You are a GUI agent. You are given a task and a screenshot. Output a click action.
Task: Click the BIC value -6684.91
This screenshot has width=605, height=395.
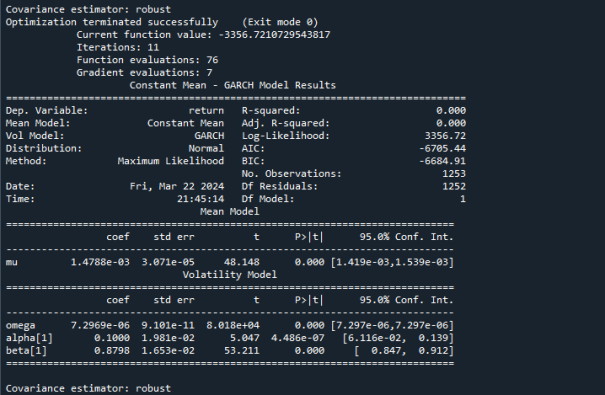click(443, 161)
